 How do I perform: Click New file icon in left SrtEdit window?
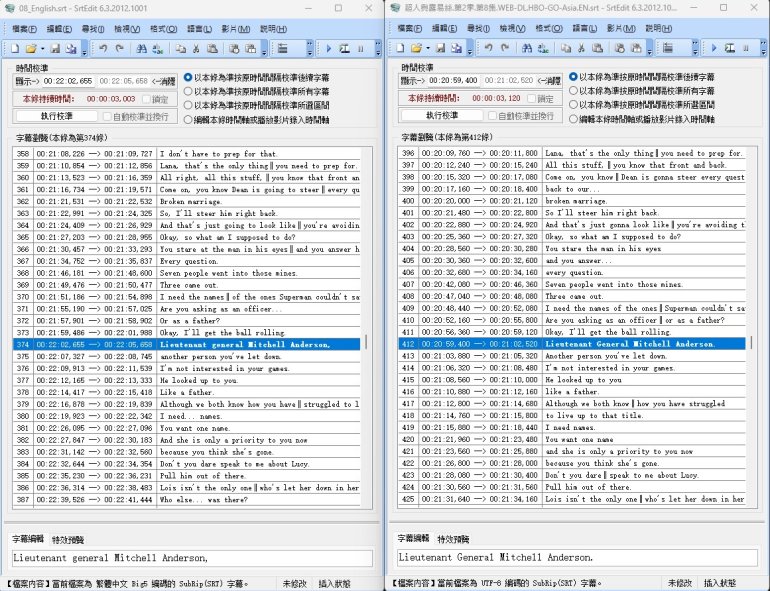point(15,49)
